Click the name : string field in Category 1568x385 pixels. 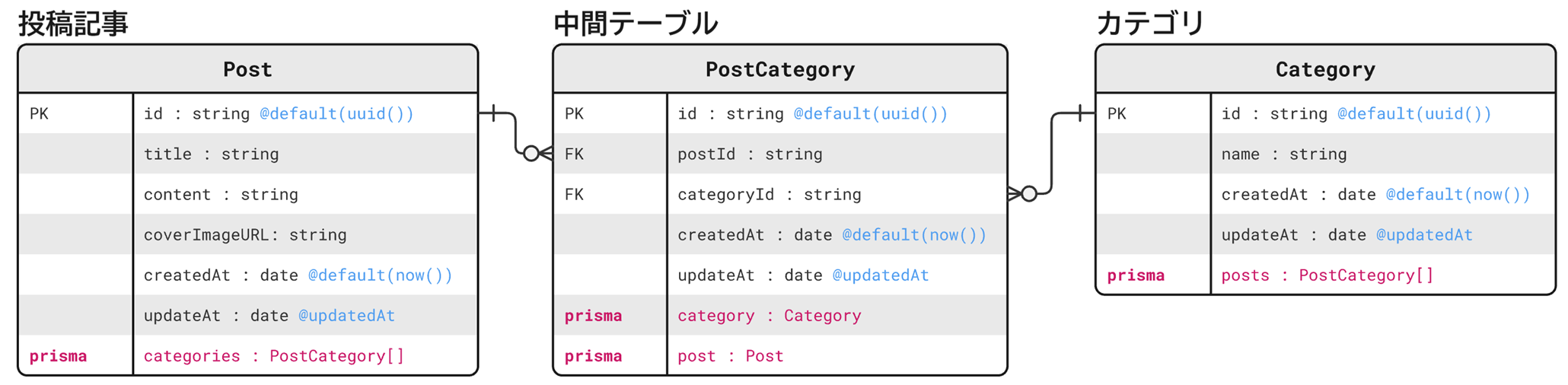pyautogui.click(x=1283, y=154)
